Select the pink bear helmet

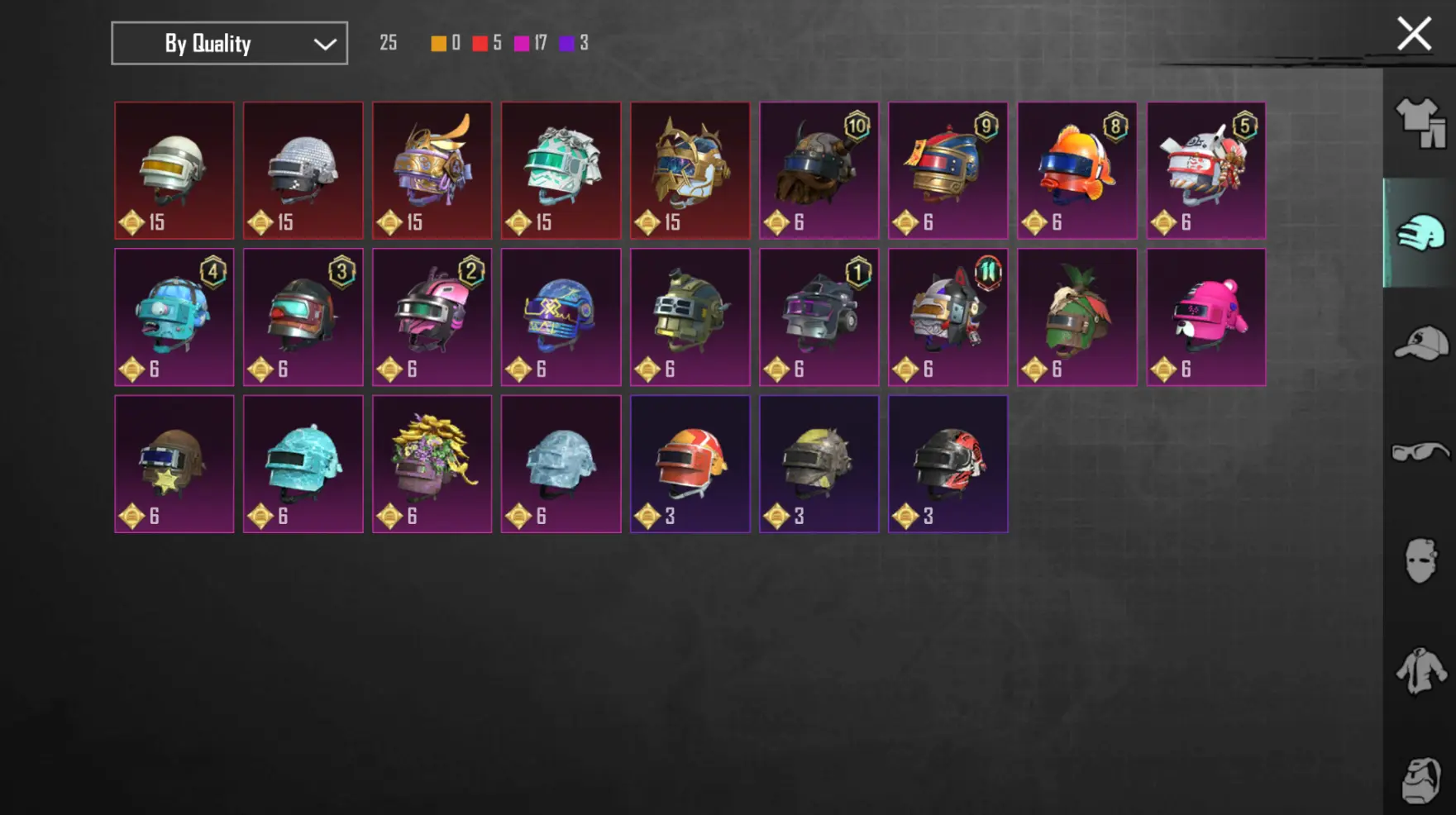click(x=1205, y=317)
